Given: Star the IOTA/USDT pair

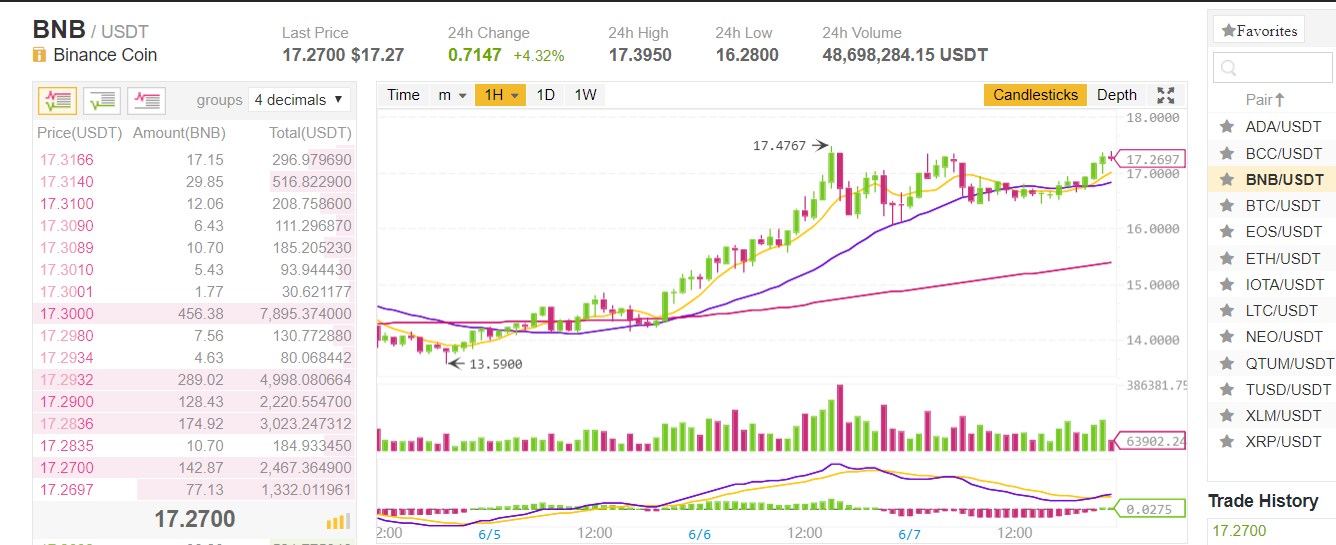Looking at the screenshot, I should pyautogui.click(x=1226, y=285).
